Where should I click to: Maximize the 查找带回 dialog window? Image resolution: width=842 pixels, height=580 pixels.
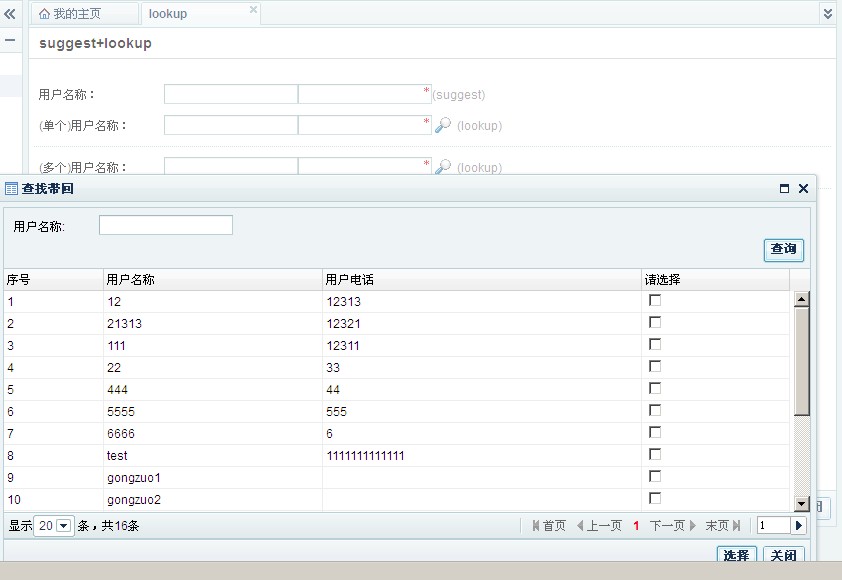(x=786, y=188)
